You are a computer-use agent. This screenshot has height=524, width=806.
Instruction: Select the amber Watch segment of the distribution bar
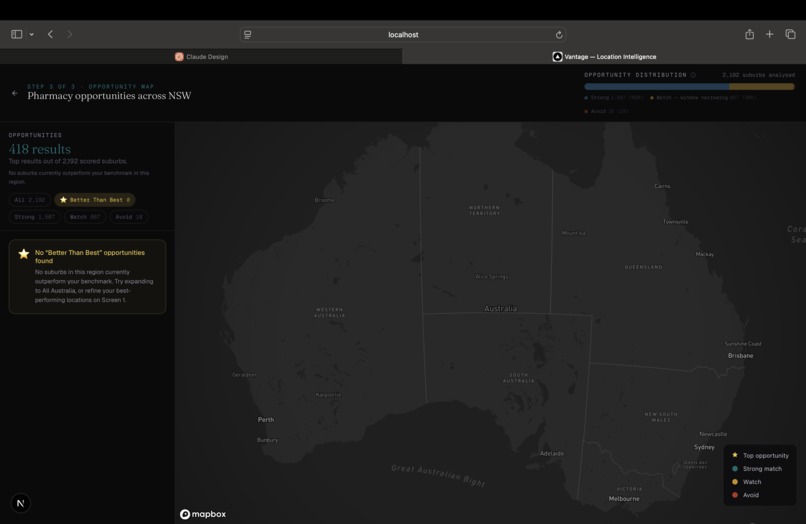tap(762, 87)
